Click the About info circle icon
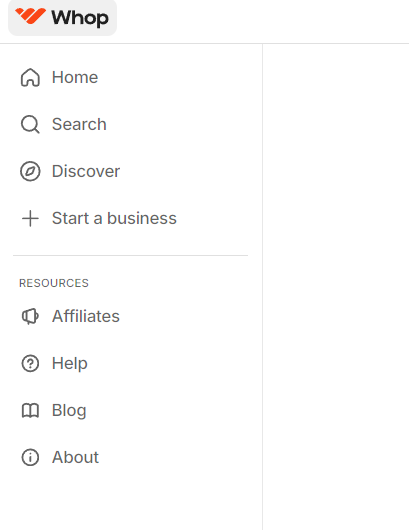The height and width of the screenshot is (530, 409). (30, 457)
